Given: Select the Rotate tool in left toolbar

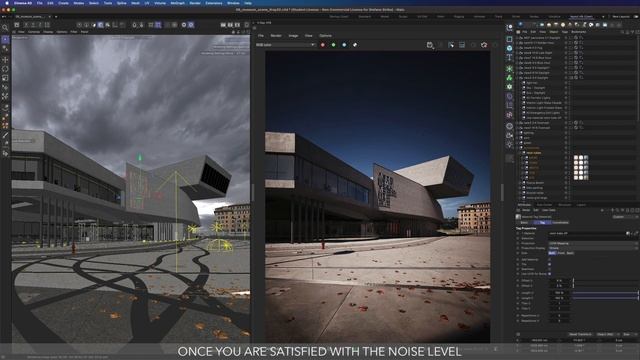Looking at the screenshot, I should tap(5, 69).
